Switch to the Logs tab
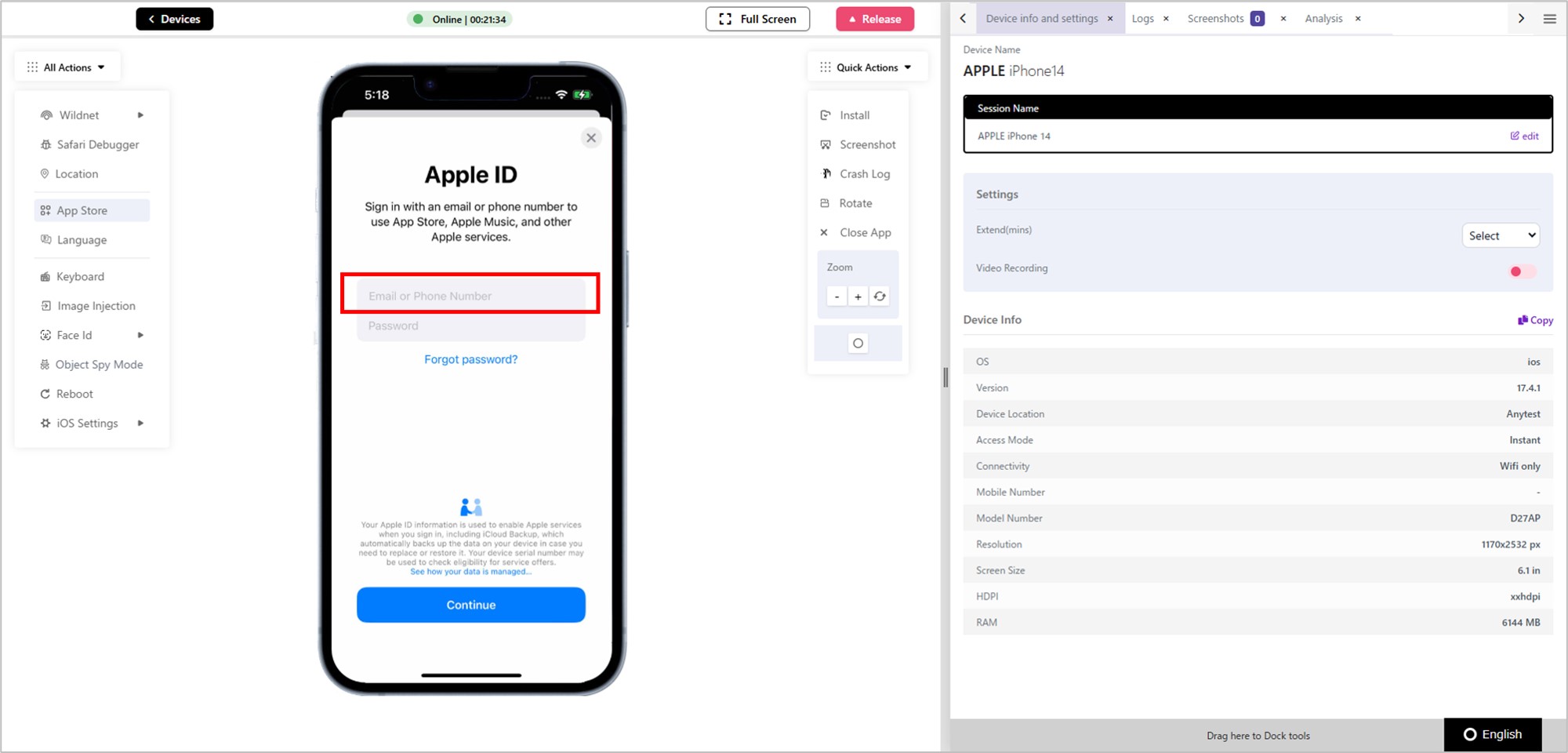The image size is (1568, 753). (x=1142, y=19)
